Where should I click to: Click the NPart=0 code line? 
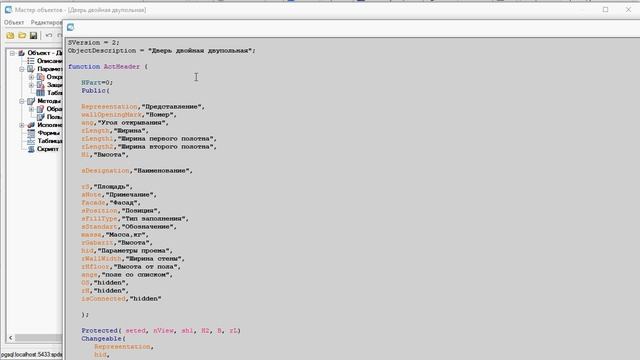[97, 82]
